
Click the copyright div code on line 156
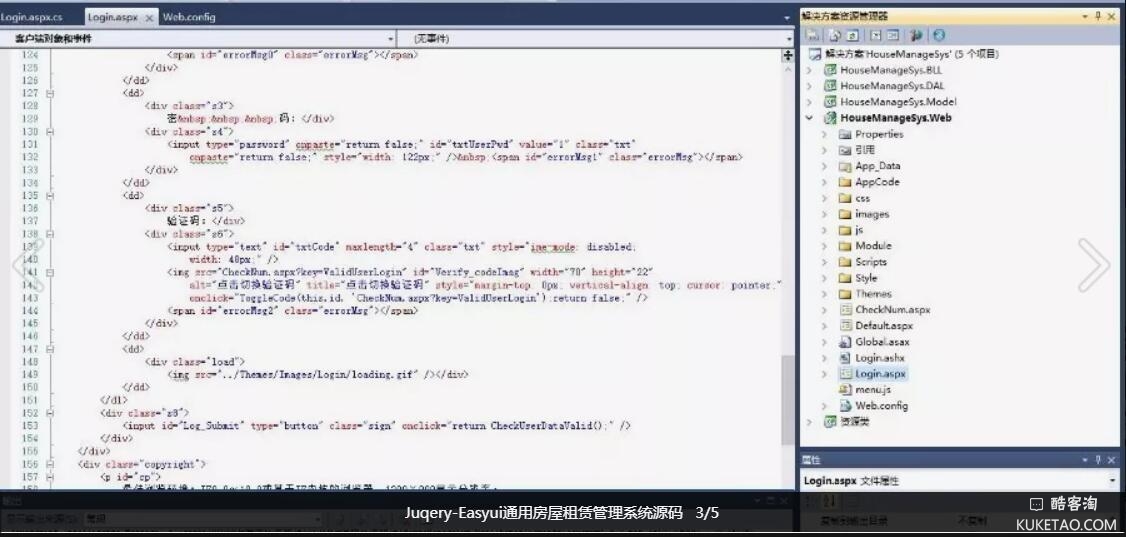tap(141, 464)
